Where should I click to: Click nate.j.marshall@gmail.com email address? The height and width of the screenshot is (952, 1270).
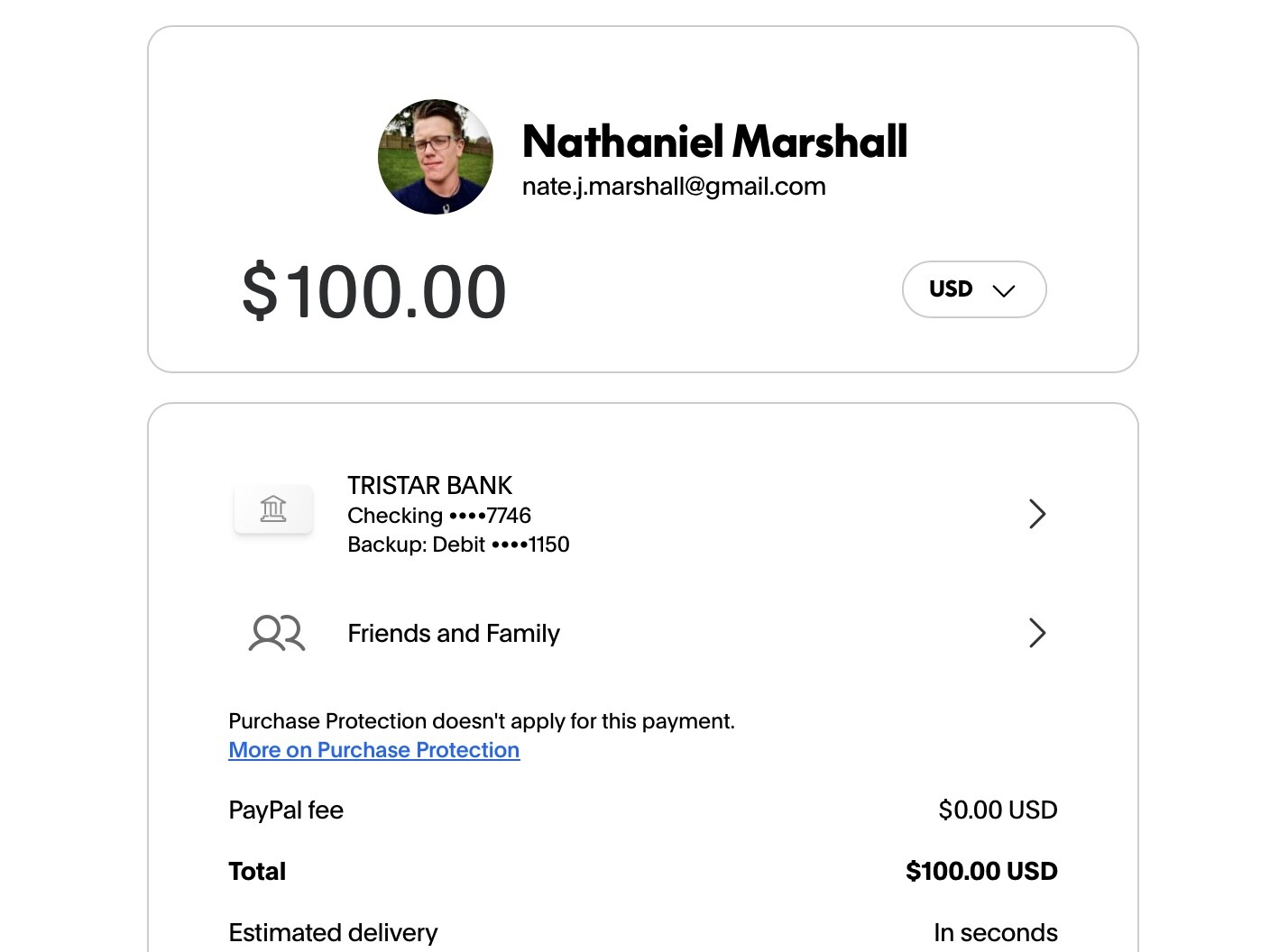pyautogui.click(x=674, y=187)
